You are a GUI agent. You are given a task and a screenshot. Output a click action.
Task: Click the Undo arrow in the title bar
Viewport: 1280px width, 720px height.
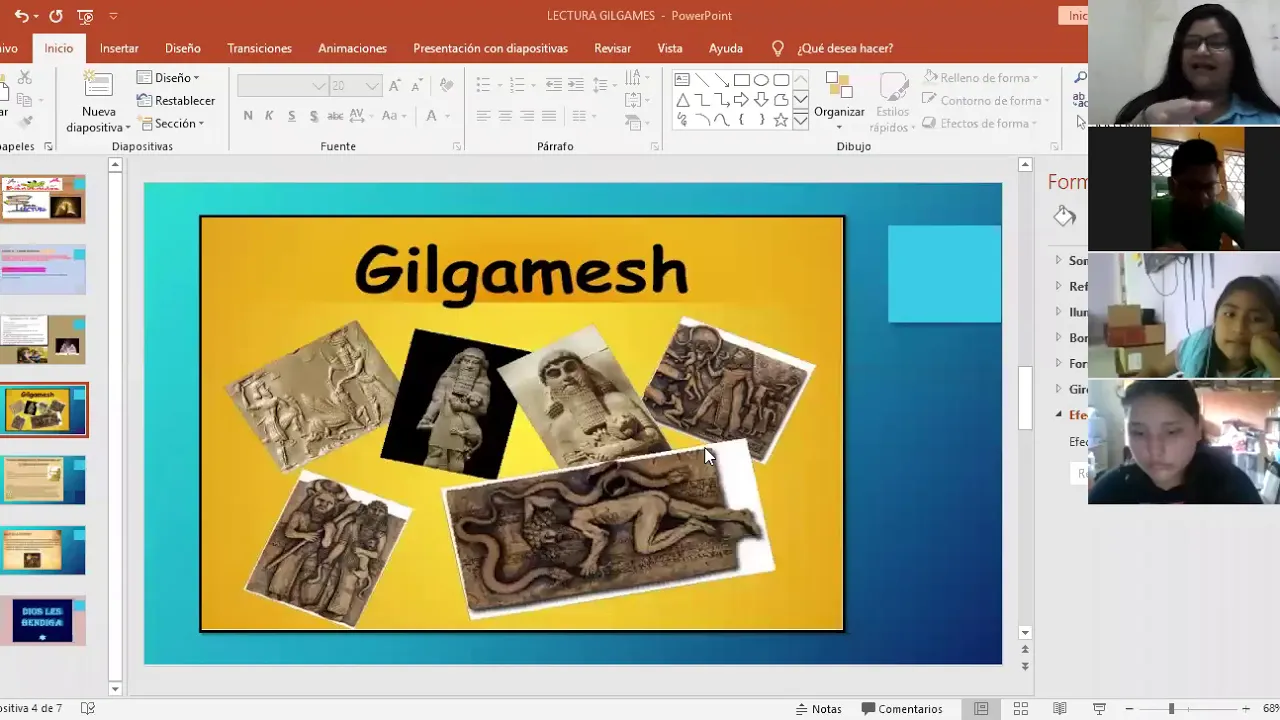(20, 16)
